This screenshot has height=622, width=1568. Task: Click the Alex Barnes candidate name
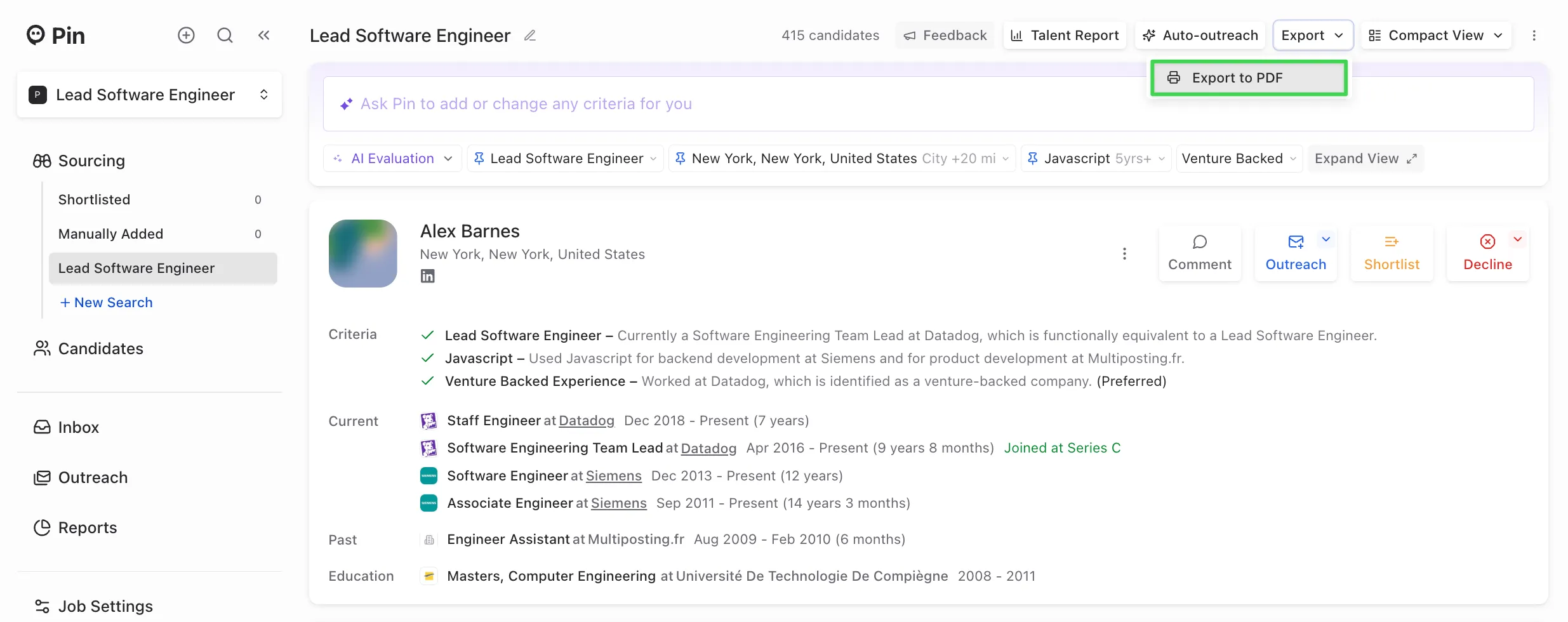pyautogui.click(x=470, y=231)
